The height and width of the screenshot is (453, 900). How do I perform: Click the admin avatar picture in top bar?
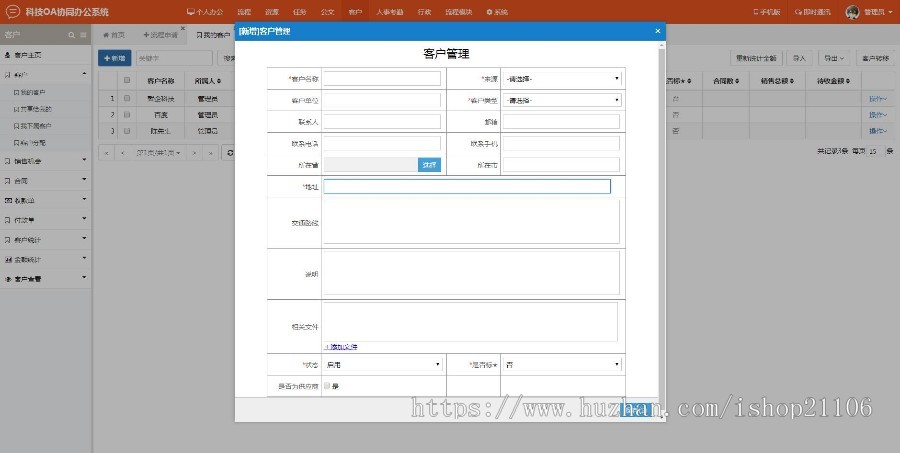pyautogui.click(x=852, y=11)
